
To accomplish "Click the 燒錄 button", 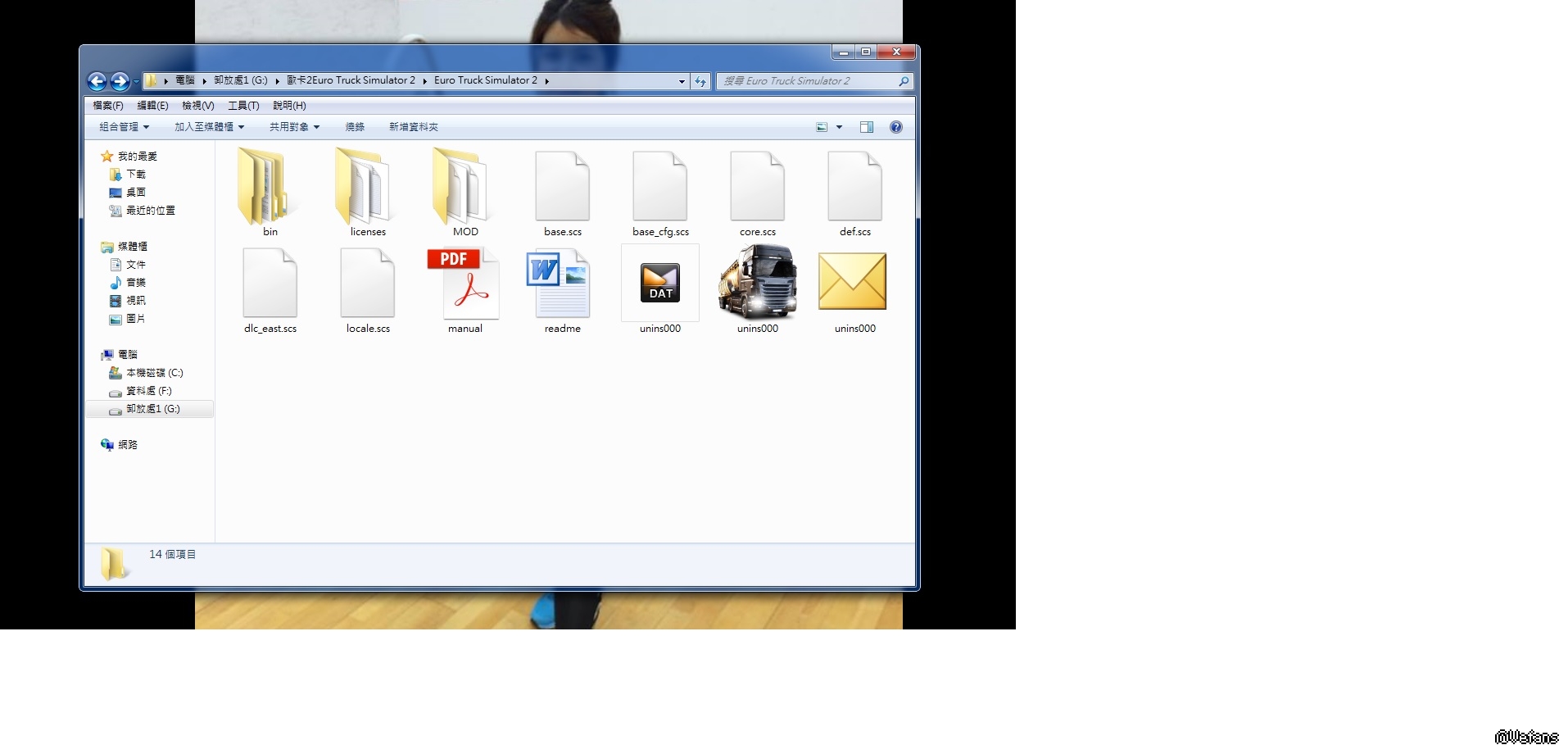I will click(x=354, y=127).
